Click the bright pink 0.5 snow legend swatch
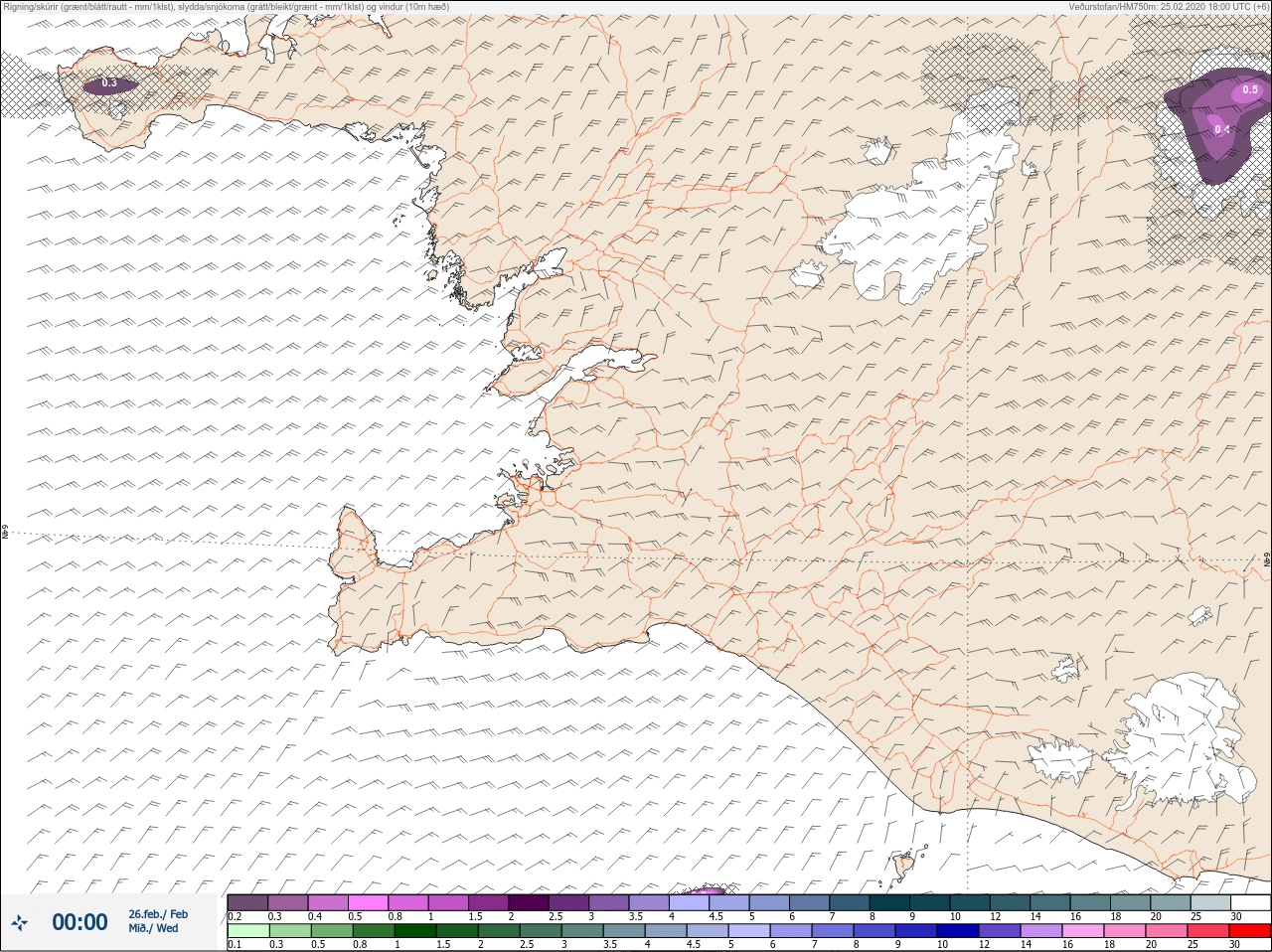 pyautogui.click(x=369, y=902)
